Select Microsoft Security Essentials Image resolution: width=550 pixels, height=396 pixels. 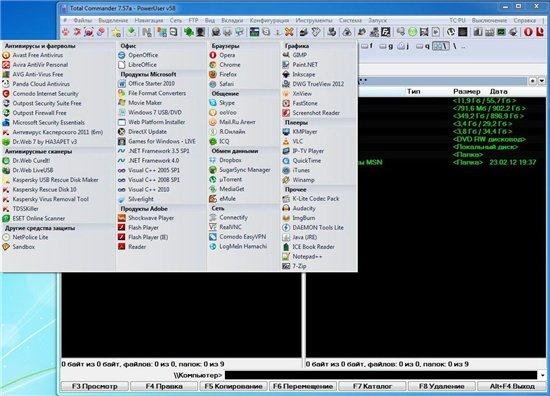tap(43, 122)
